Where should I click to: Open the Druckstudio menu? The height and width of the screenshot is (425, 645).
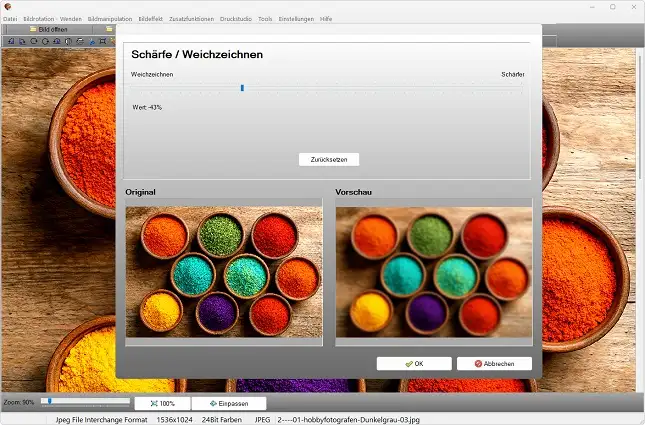[235, 19]
